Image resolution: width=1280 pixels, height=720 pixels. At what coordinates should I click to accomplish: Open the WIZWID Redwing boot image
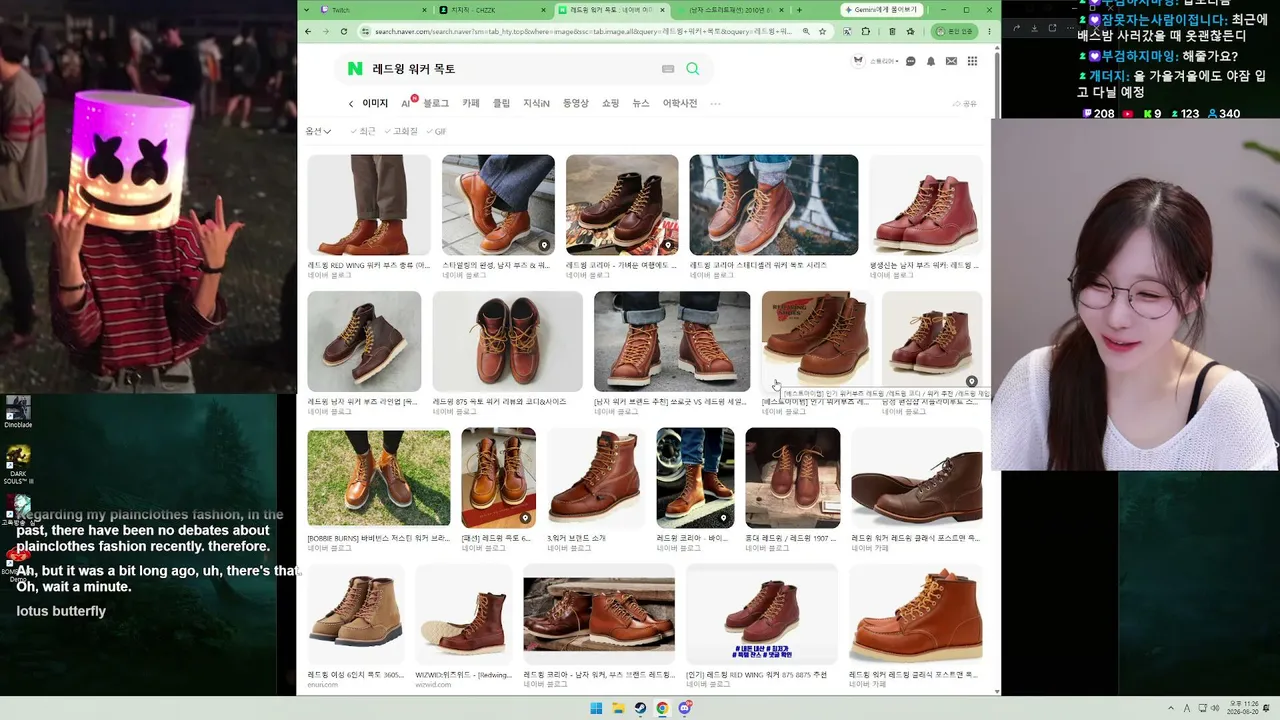pos(464,615)
